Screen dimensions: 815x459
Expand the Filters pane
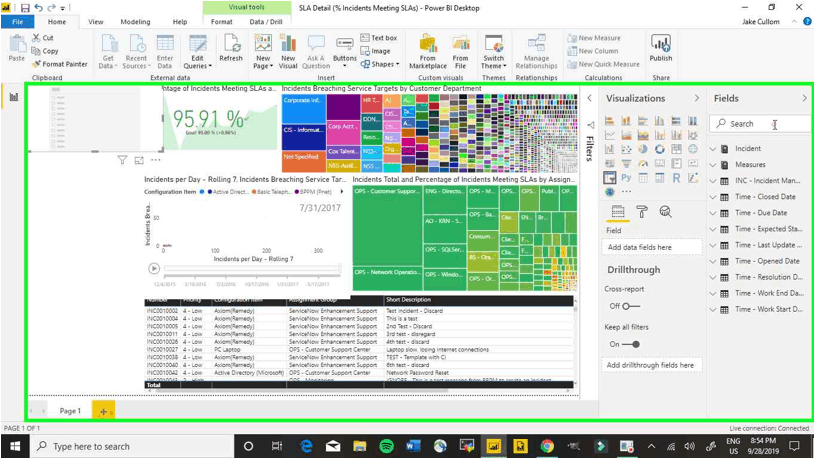589,98
